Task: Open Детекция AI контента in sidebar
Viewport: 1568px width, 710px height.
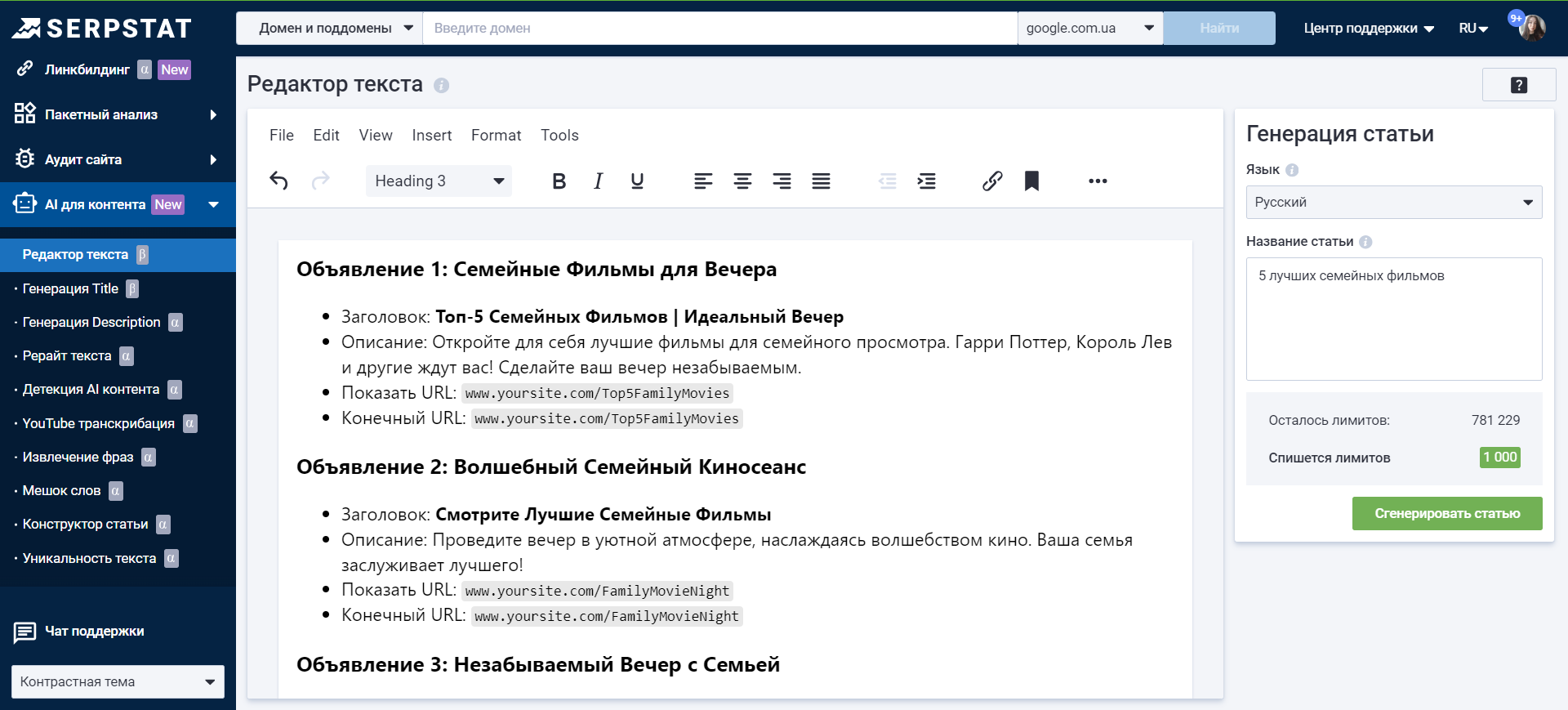Action: tap(91, 389)
